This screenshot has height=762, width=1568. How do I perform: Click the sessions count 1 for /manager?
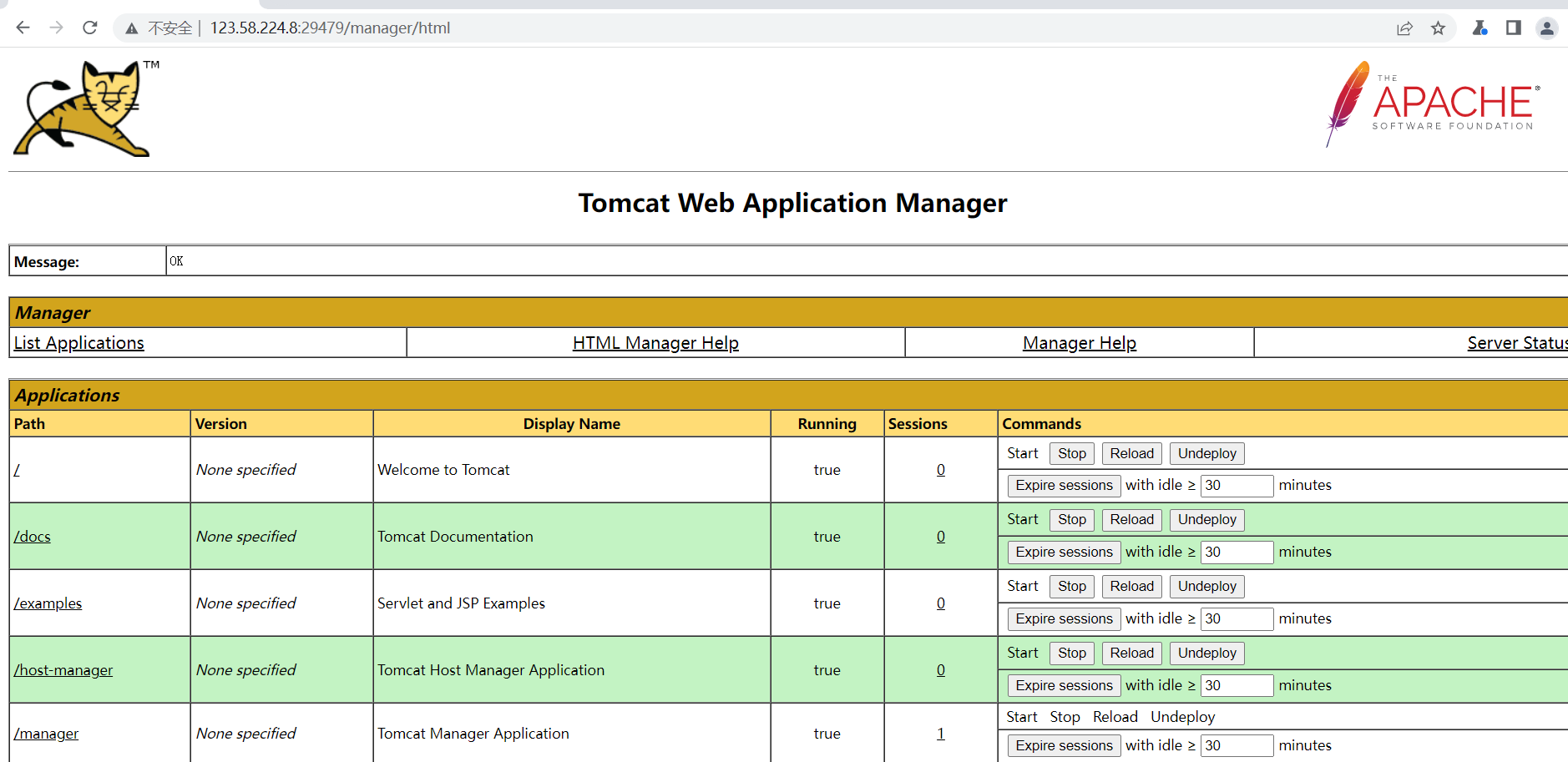(x=941, y=734)
